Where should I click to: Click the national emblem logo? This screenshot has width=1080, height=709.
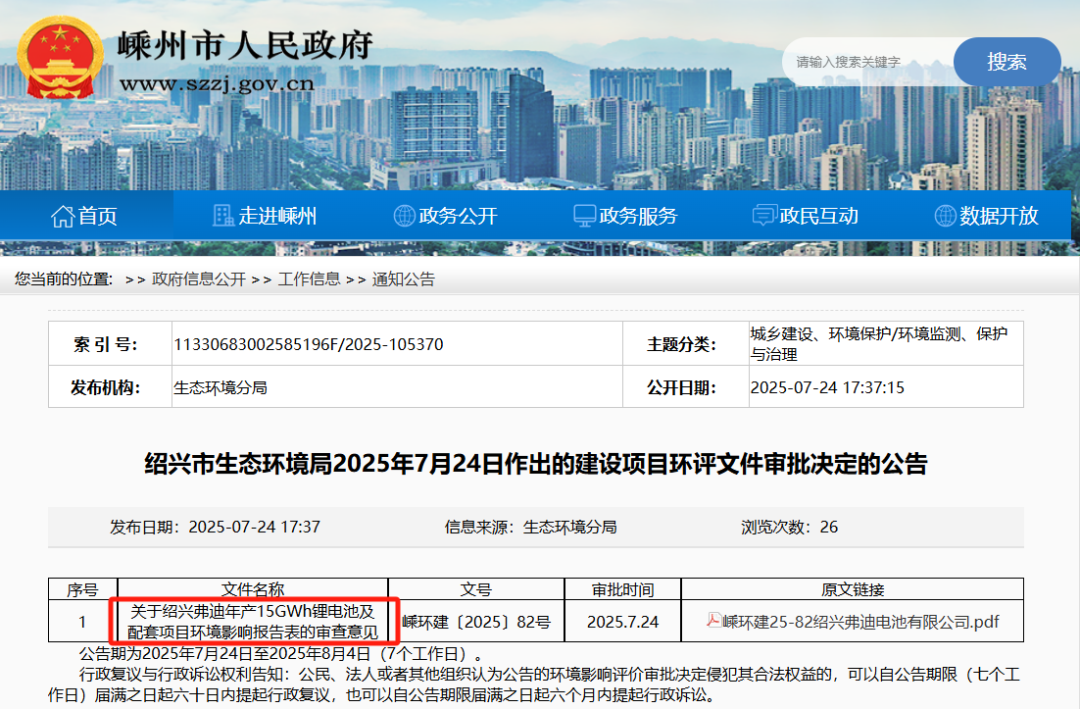pyautogui.click(x=60, y=57)
